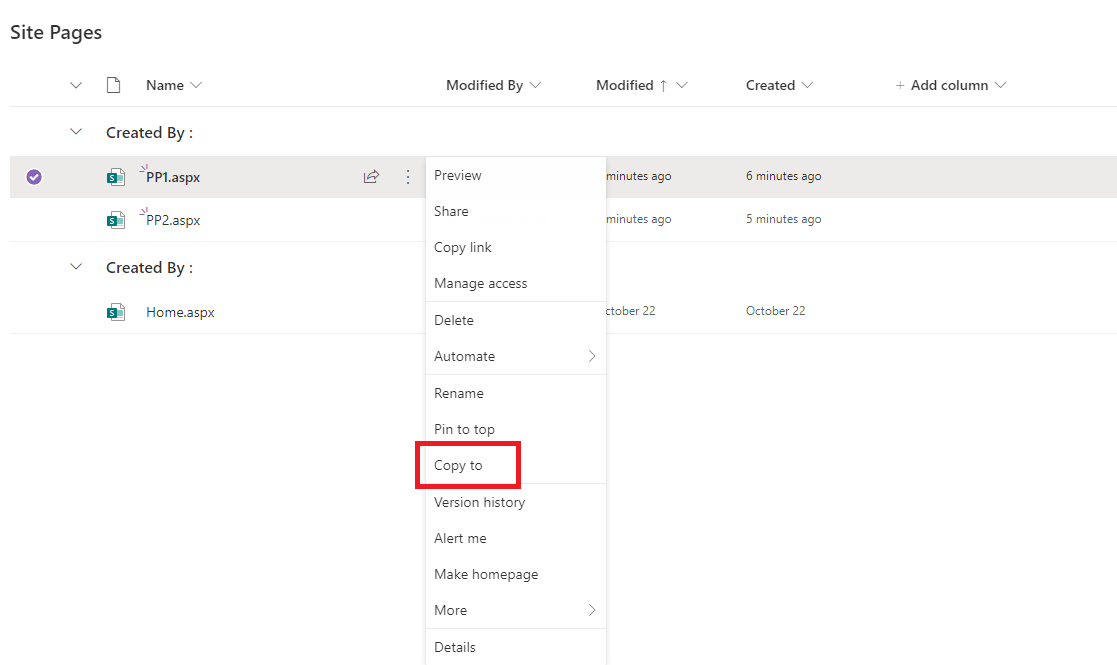Viewport: 1117px width, 665px height.
Task: Open the Created column dropdown
Action: point(807,85)
